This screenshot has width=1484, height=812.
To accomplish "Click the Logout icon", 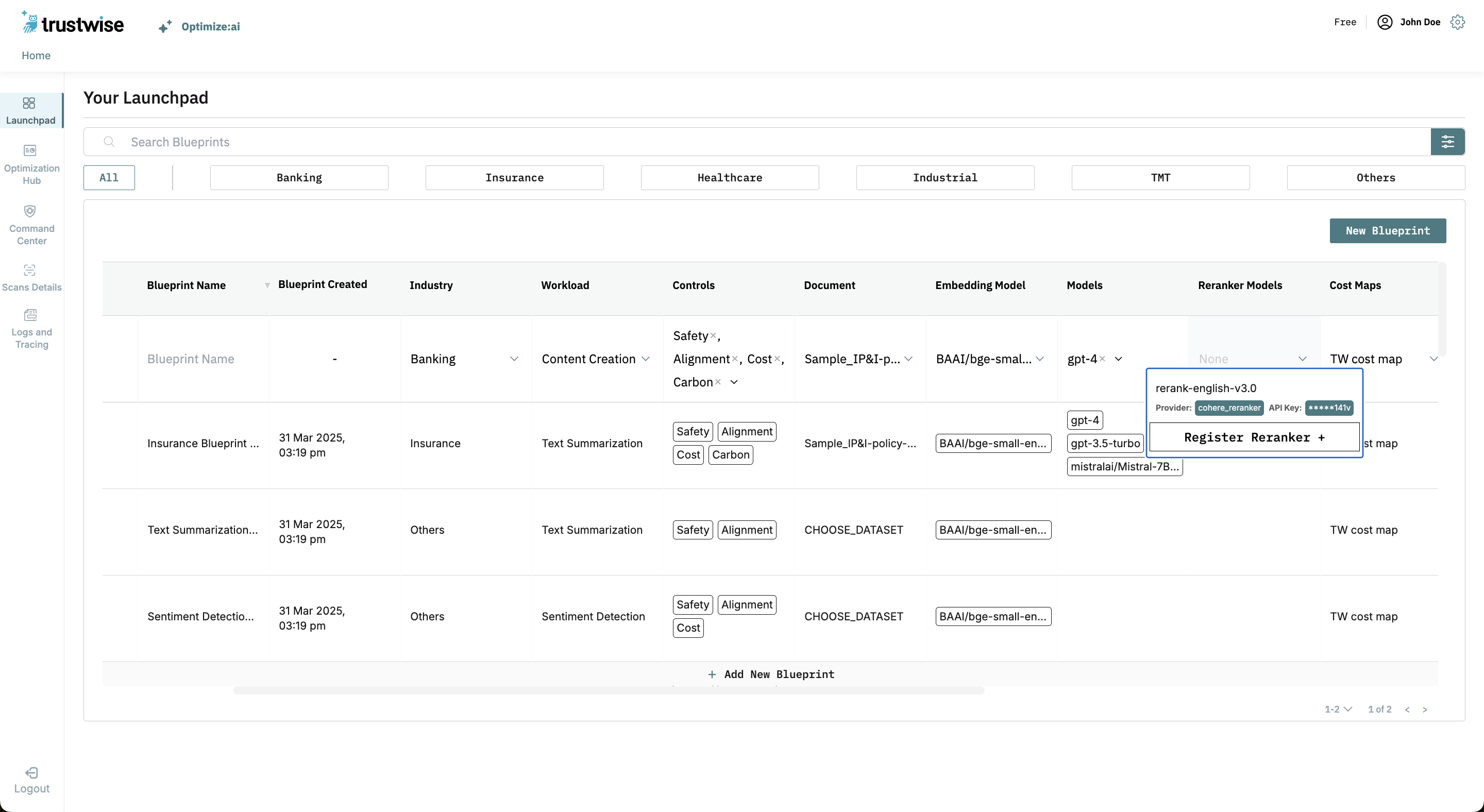I will click(31, 773).
